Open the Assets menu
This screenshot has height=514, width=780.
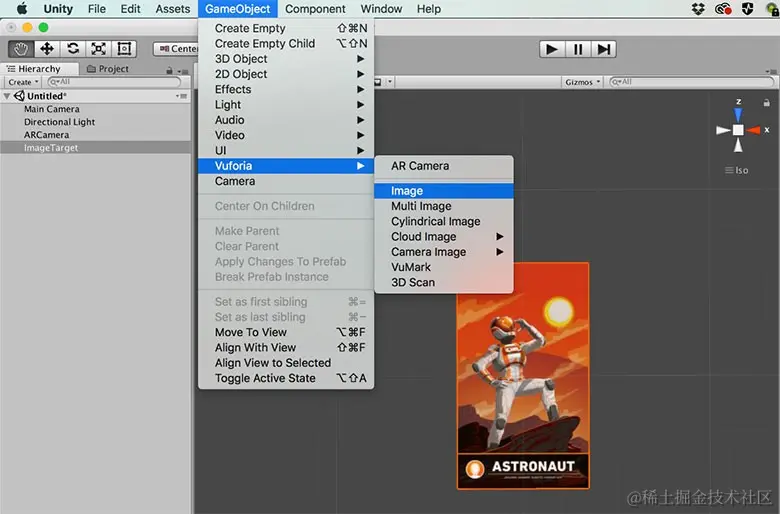(173, 9)
